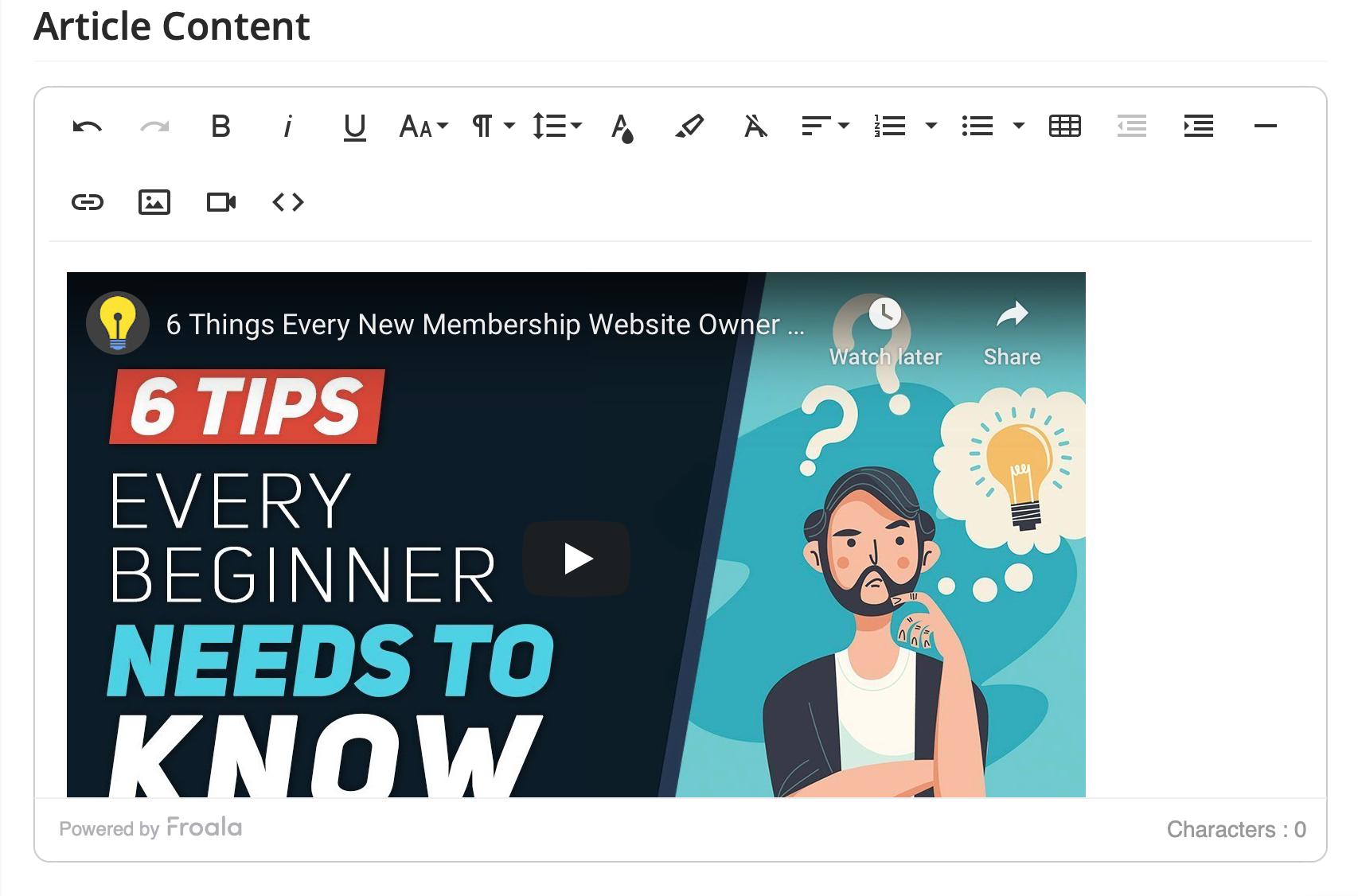Image resolution: width=1358 pixels, height=896 pixels.
Task: Insert a hyperlink
Action: pyautogui.click(x=88, y=202)
